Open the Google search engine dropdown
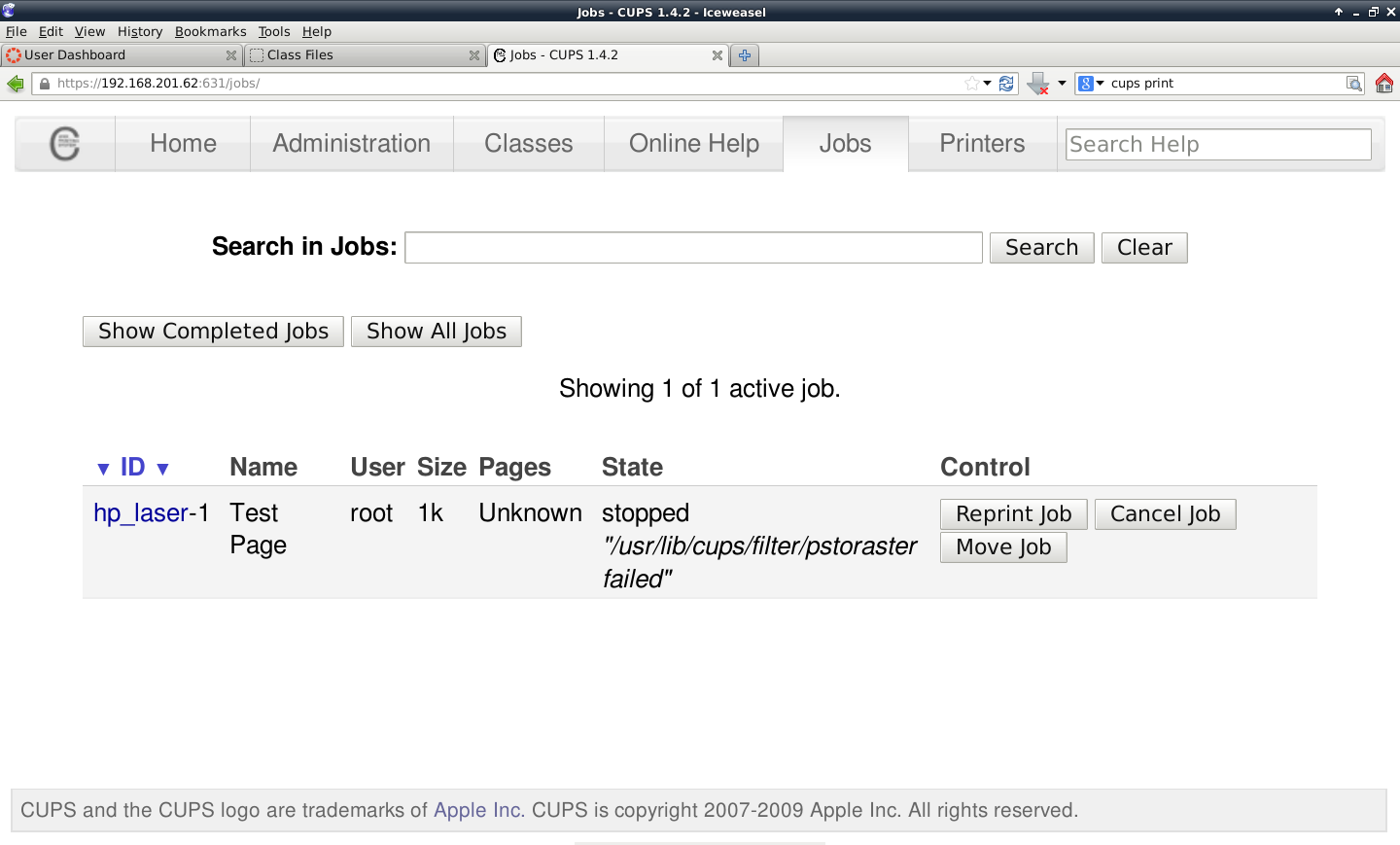The image size is (1400, 845). (x=1091, y=84)
